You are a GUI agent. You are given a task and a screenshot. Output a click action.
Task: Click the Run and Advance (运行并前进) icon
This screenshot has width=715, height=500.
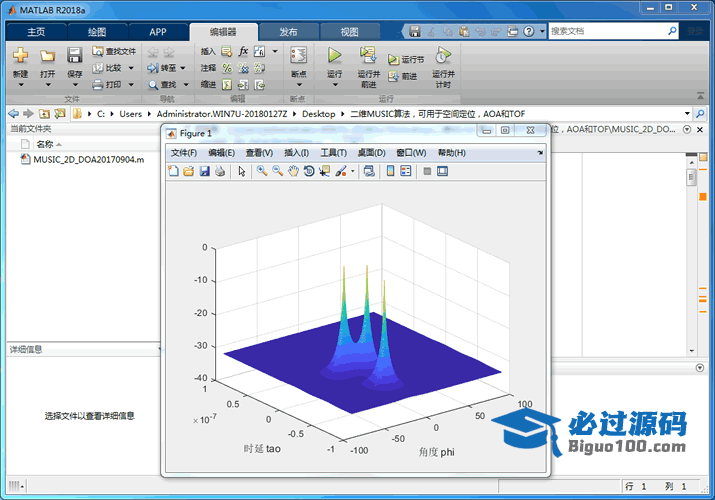tap(368, 55)
